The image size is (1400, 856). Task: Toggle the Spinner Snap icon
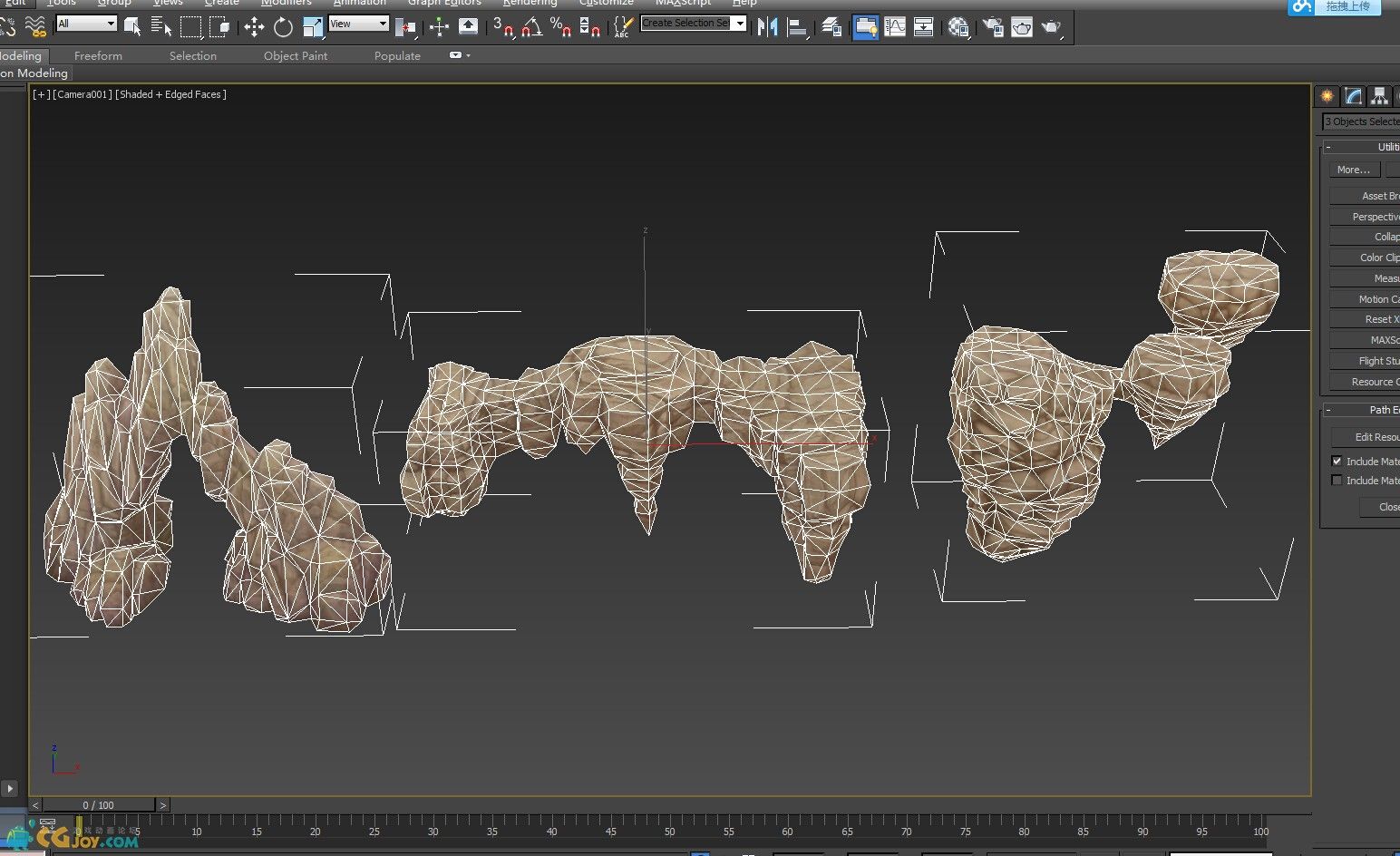[x=589, y=26]
